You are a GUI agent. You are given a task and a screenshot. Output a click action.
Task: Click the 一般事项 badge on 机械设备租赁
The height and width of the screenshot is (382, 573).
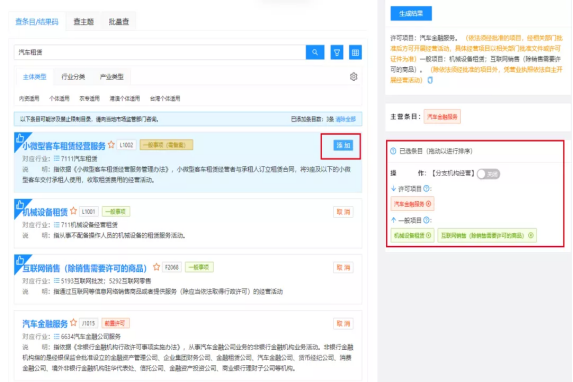116,211
